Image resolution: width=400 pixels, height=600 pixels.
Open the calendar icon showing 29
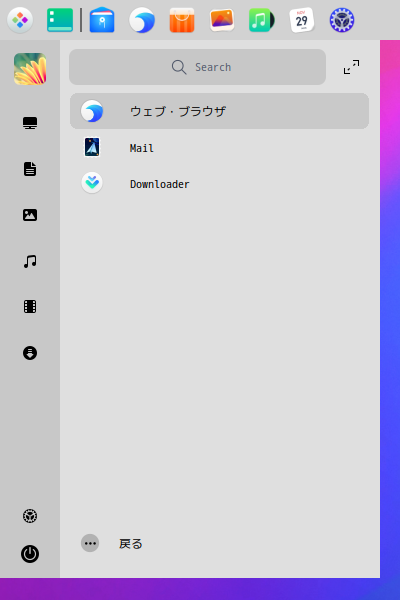tap(302, 20)
